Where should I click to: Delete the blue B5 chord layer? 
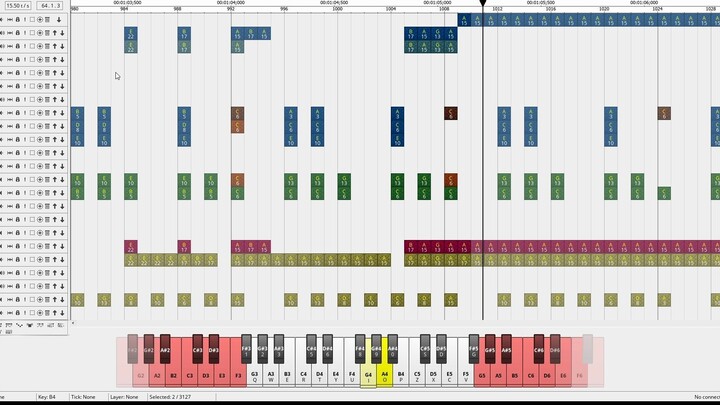[x=47, y=113]
